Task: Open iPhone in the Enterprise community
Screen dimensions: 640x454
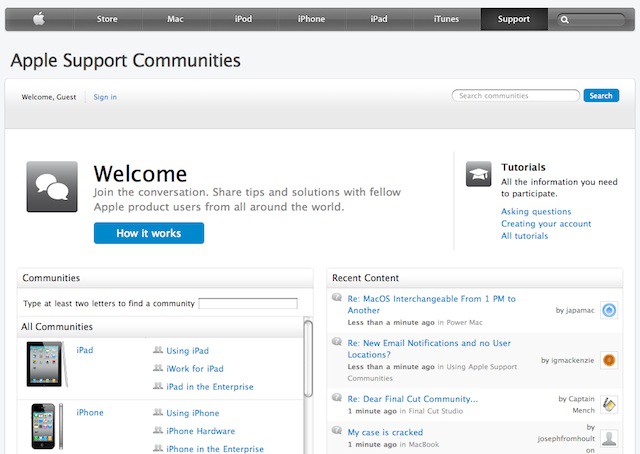Action: pos(215,449)
